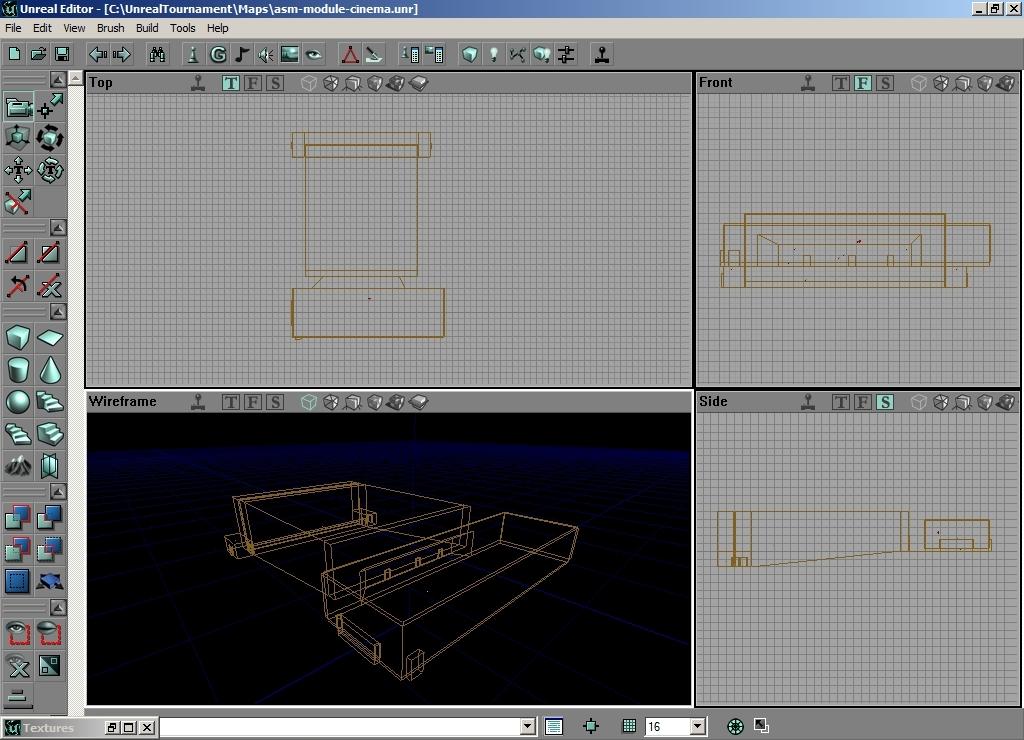Open the Build menu
Viewport: 1024px width, 740px height.
[147, 28]
